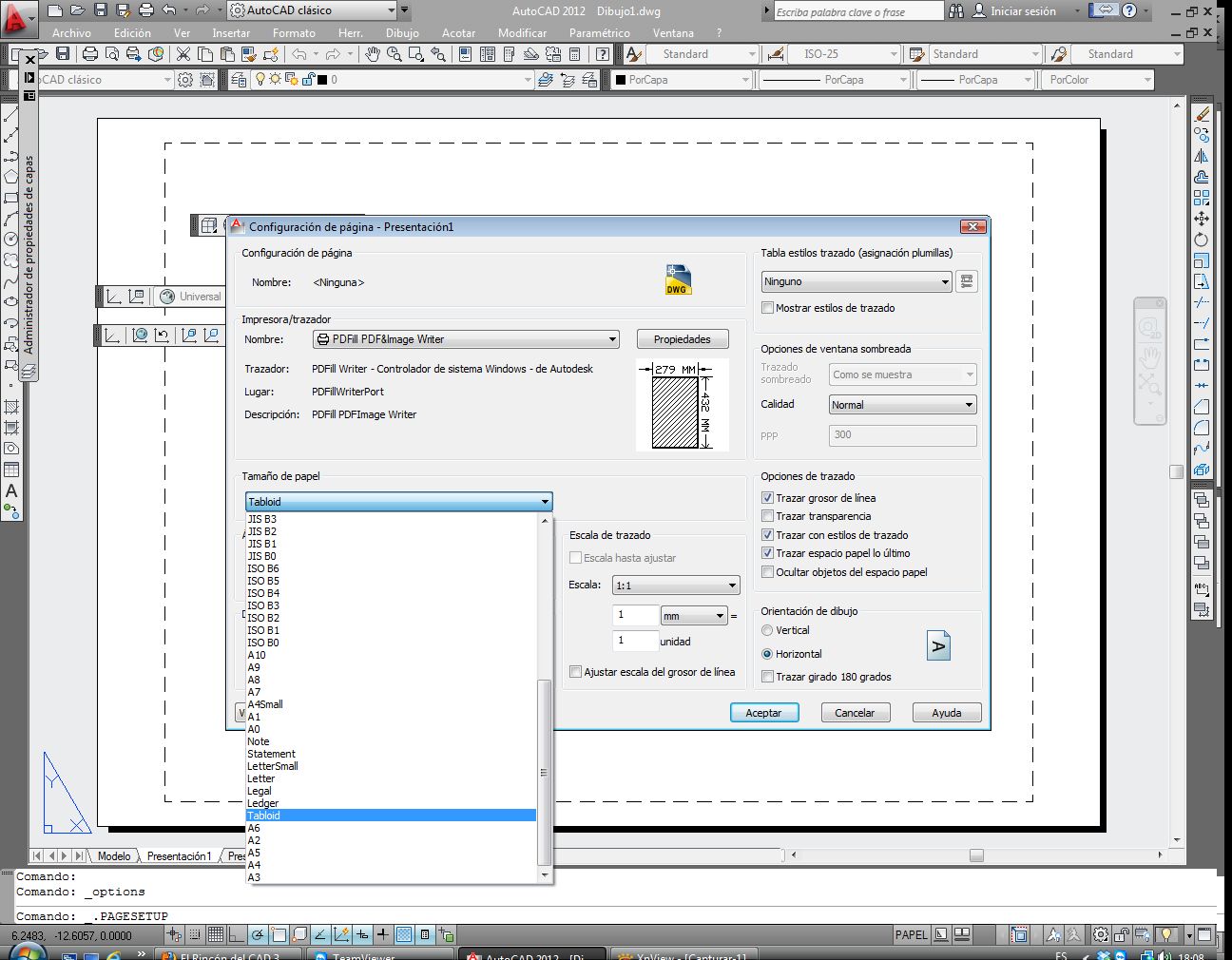Click the Multileader Style icon
This screenshot has width=1232, height=960.
click(1058, 54)
